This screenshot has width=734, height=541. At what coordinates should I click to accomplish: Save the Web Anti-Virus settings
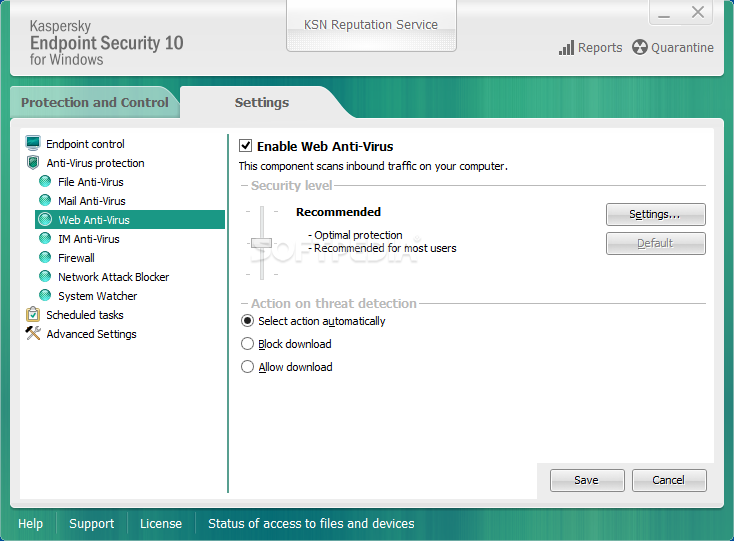[587, 480]
